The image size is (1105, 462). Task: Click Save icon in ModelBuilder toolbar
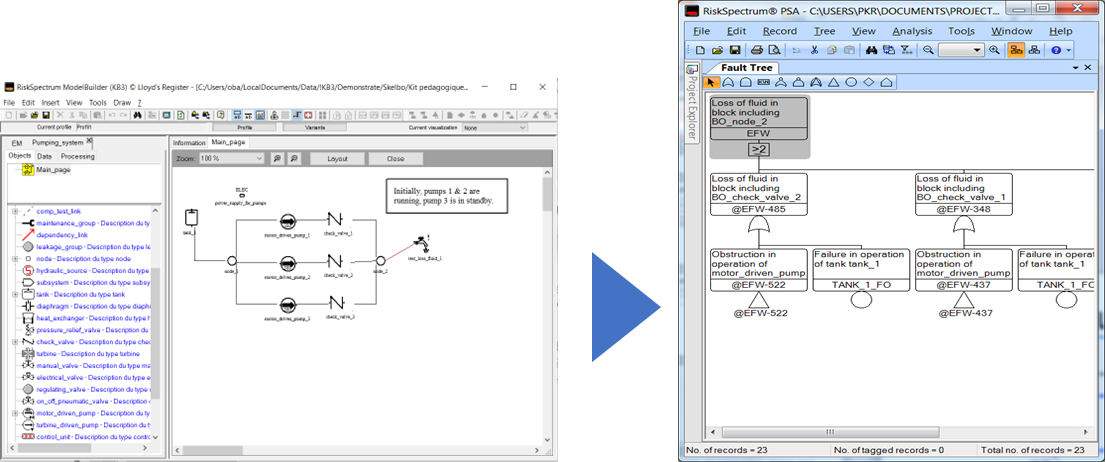tap(46, 115)
